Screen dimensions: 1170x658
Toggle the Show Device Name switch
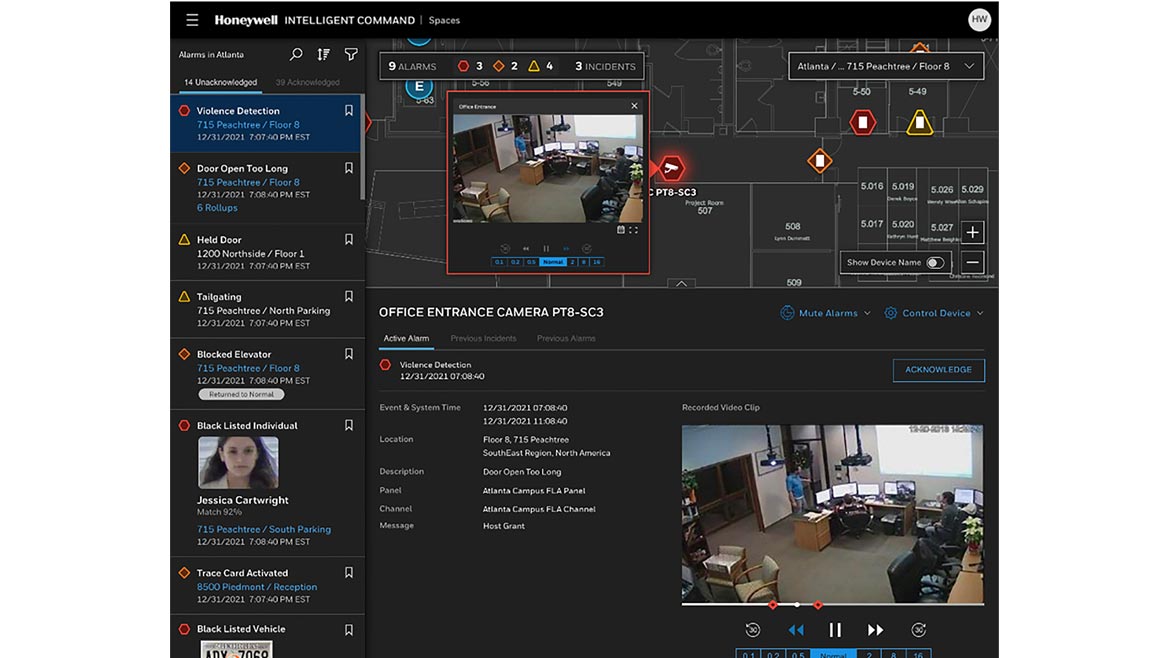point(935,263)
